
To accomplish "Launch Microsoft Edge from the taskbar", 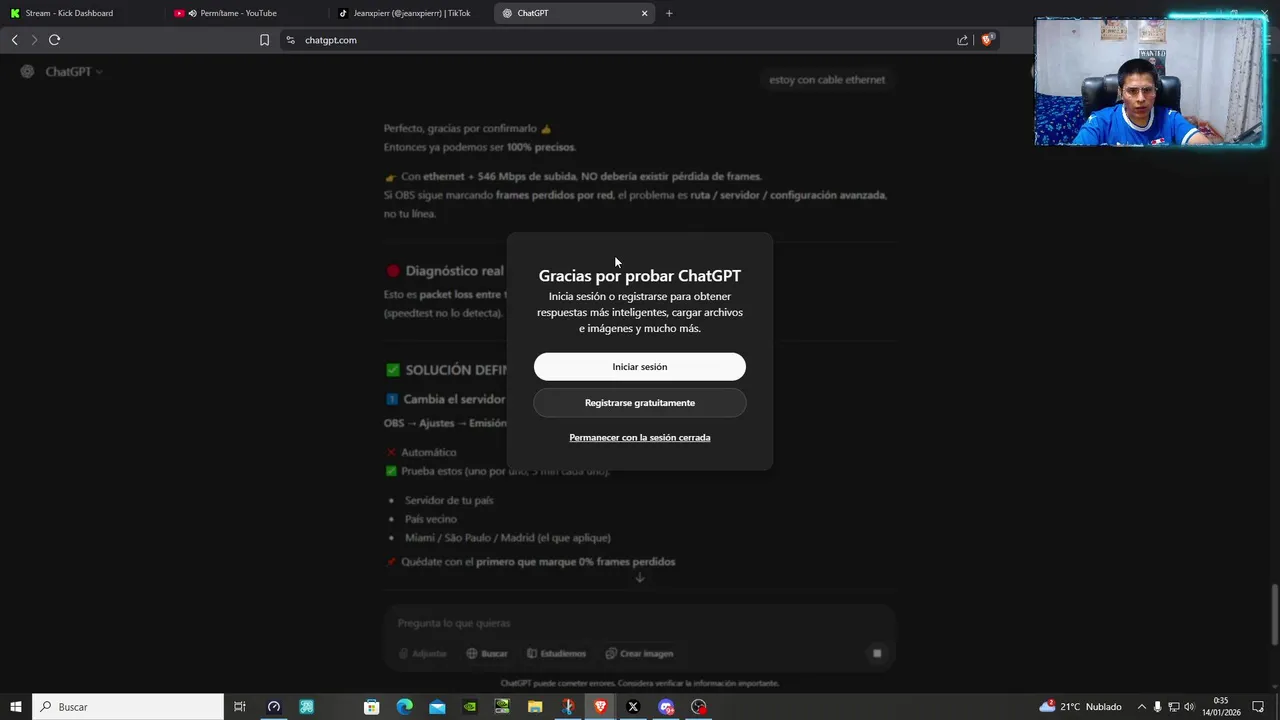I will 404,707.
